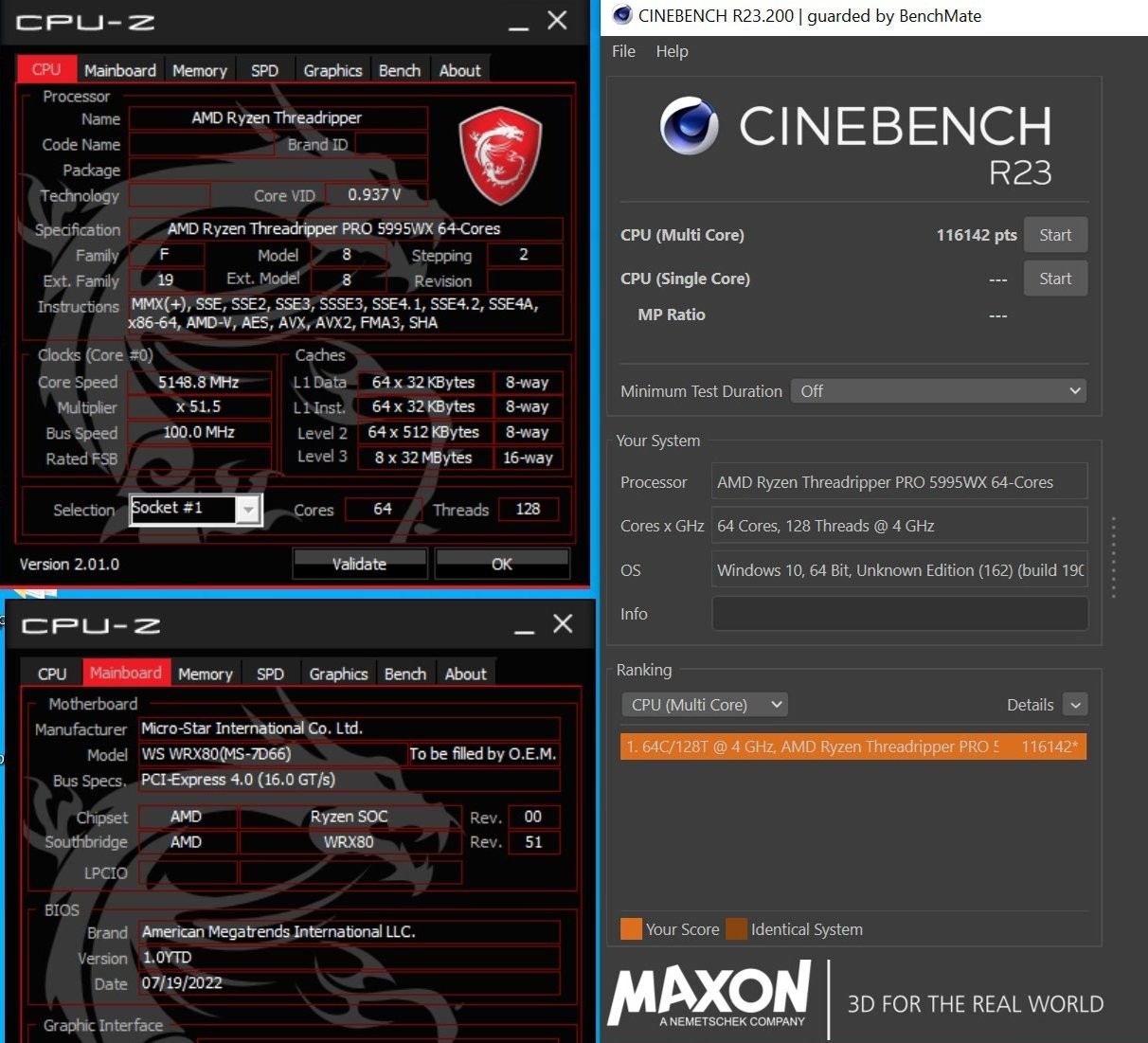Click the MSI dragon shield logo
Screen dimensions: 1148x1043
[x=500, y=154]
